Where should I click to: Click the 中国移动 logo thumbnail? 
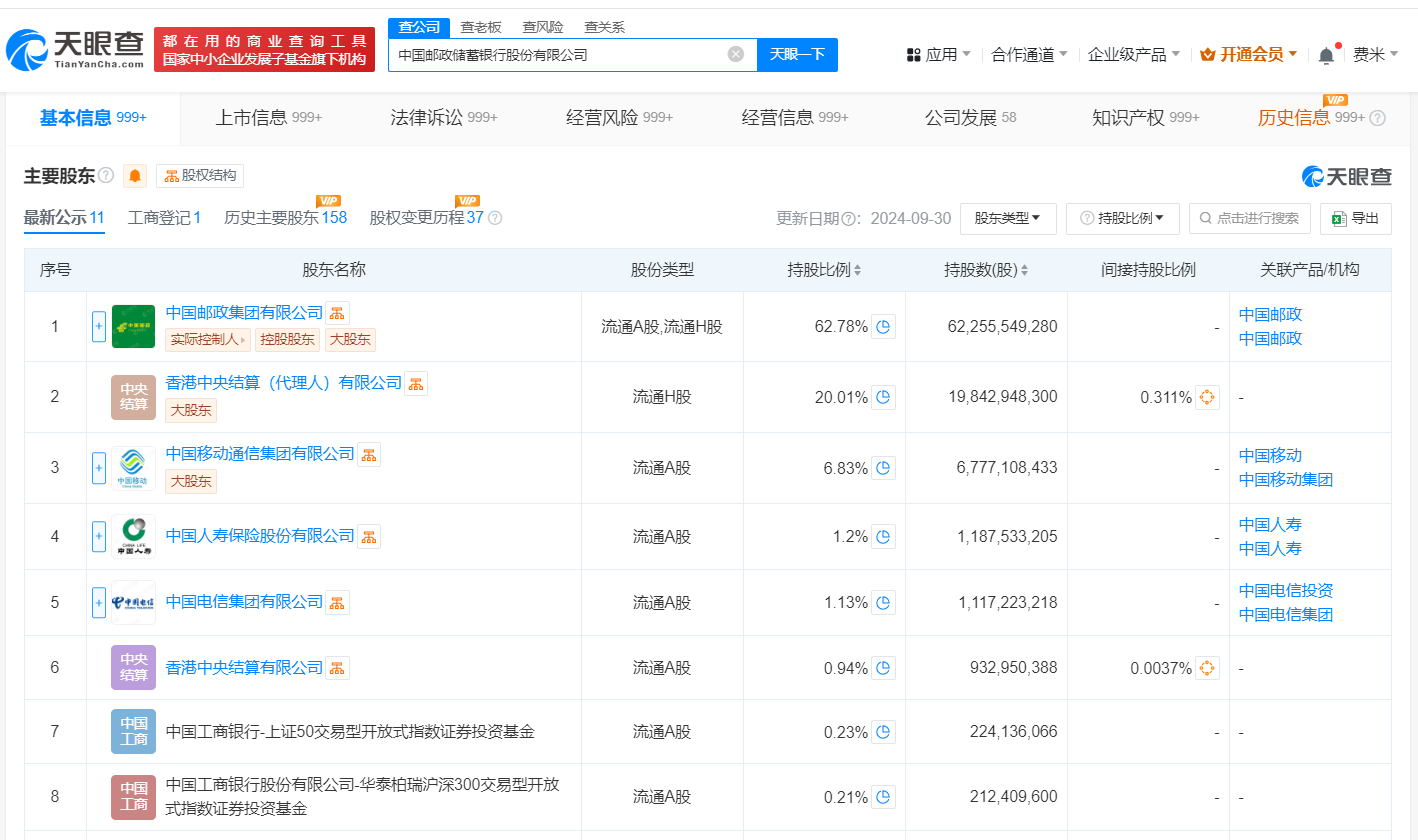pos(133,467)
